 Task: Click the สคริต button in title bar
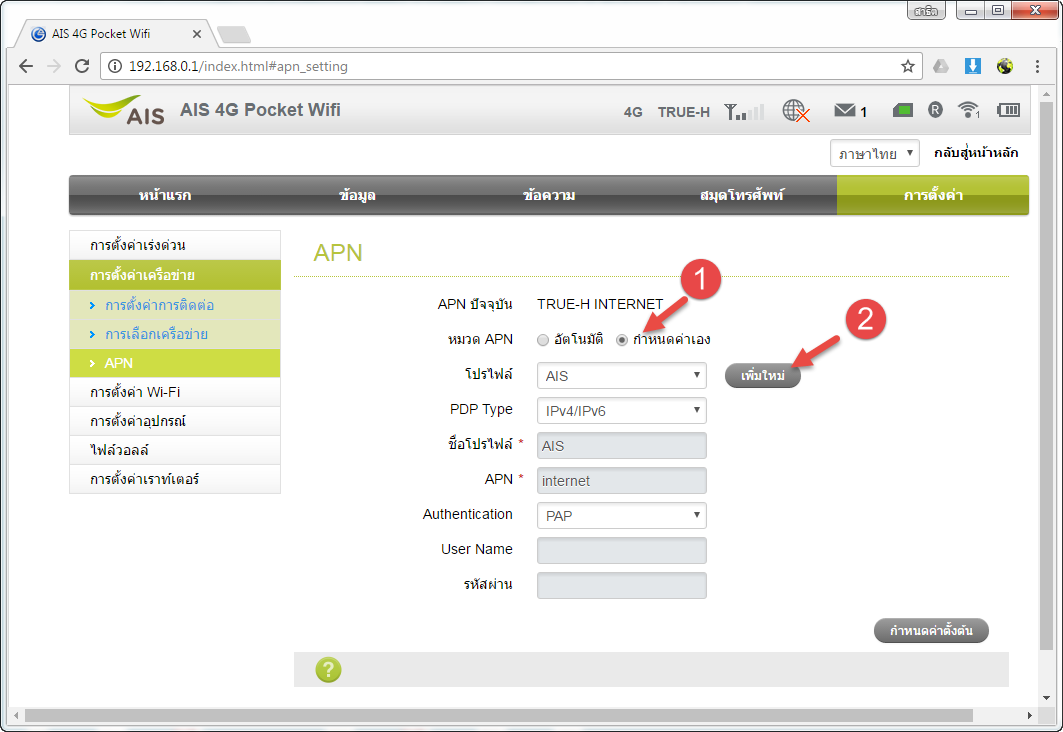pyautogui.click(x=926, y=11)
